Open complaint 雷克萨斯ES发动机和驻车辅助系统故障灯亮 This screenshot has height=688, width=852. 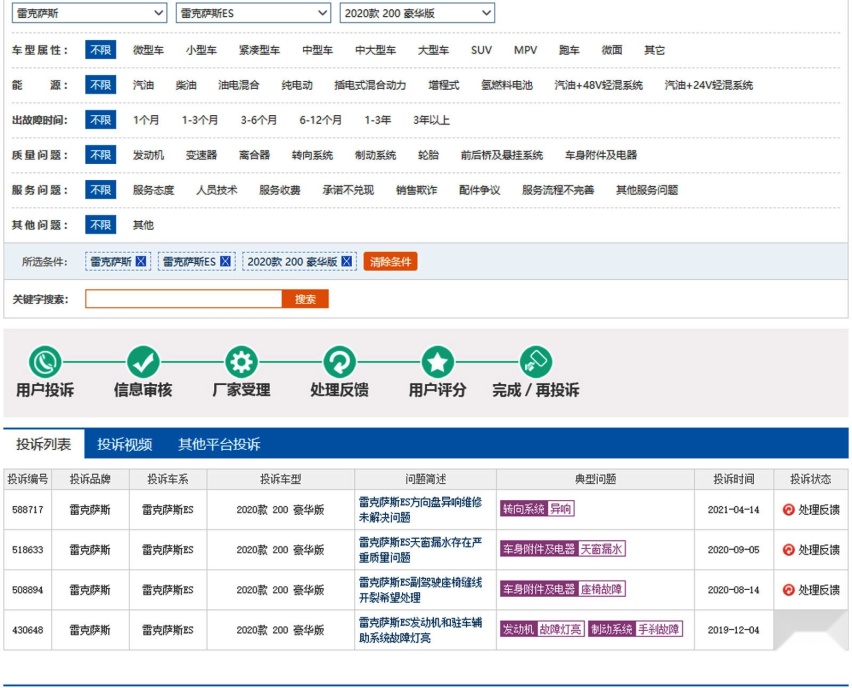coord(420,630)
